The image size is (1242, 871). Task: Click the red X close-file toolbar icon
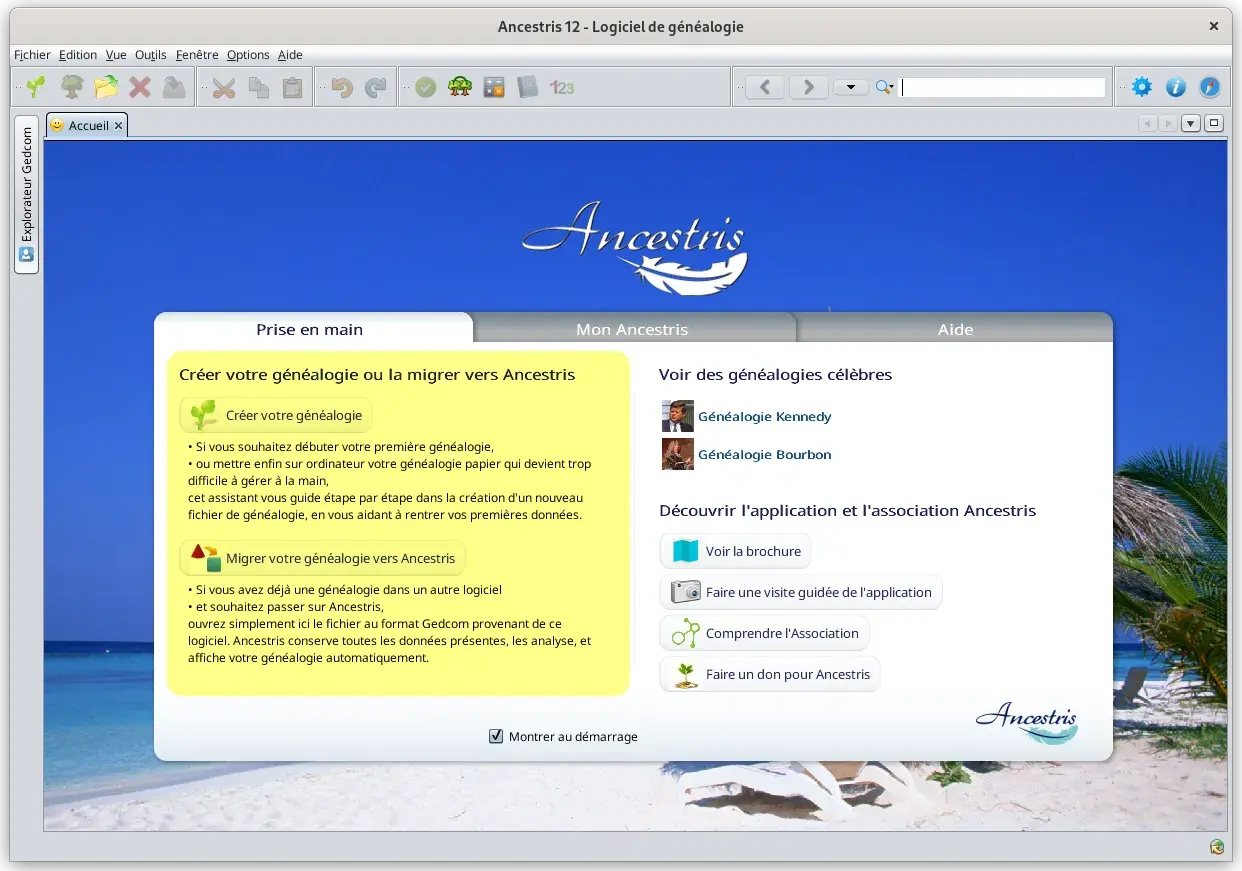140,88
